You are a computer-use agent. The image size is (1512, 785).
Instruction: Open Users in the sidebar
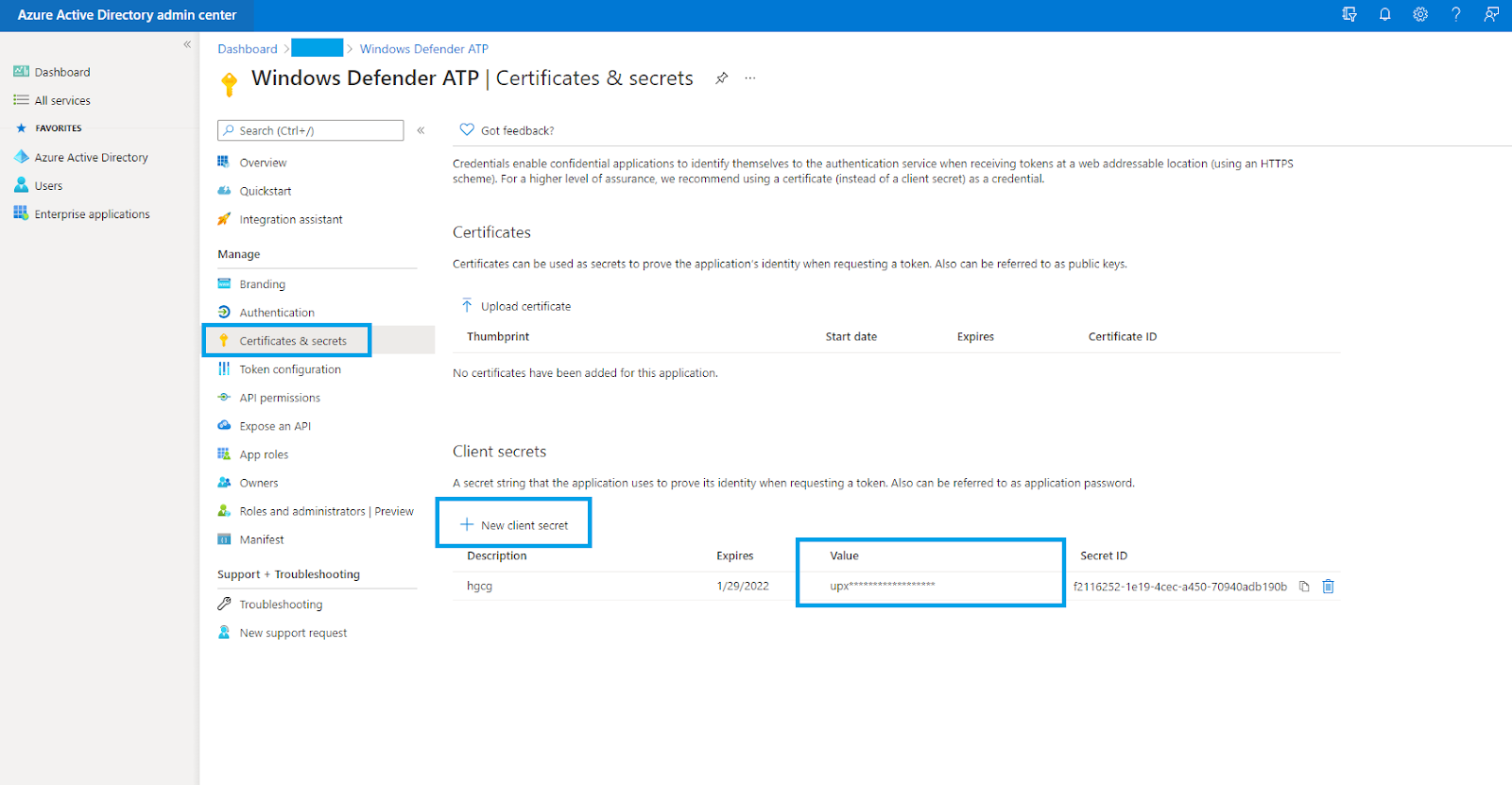[48, 186]
